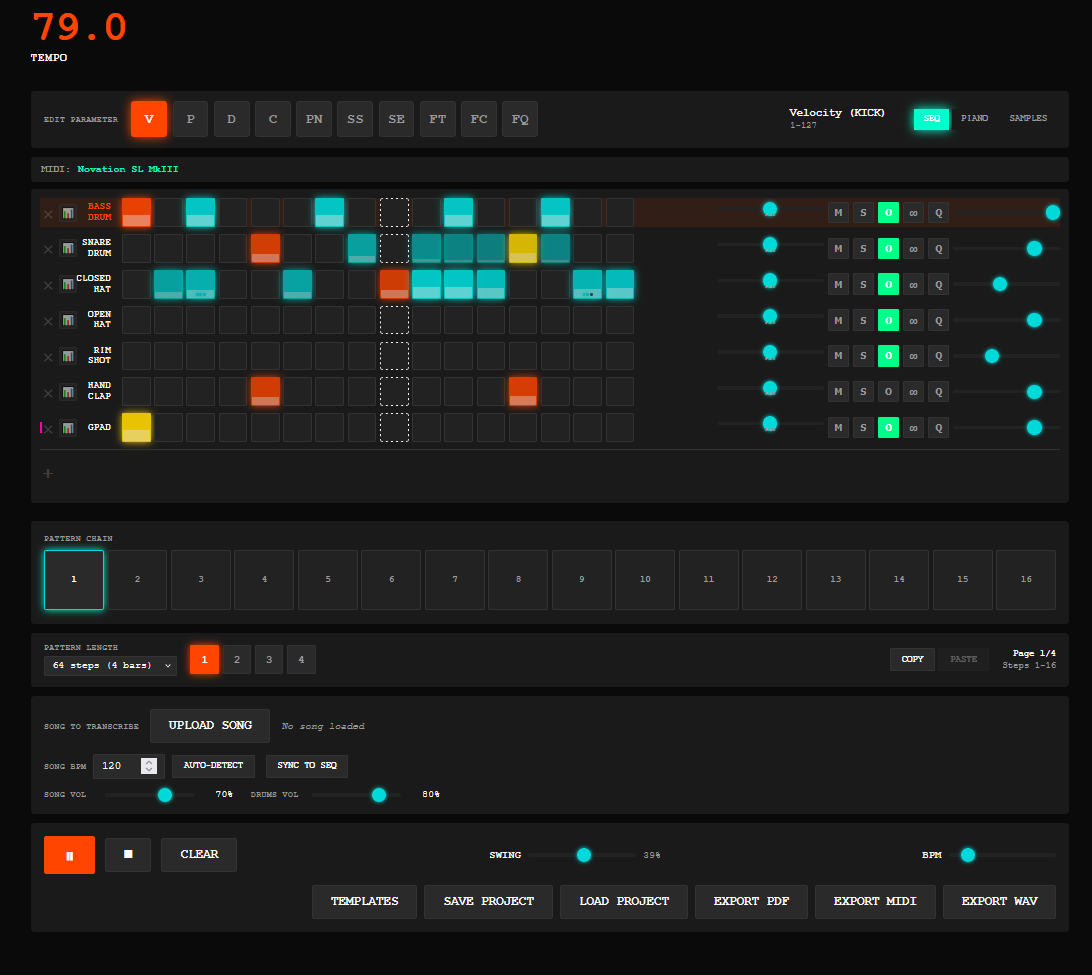The width and height of the screenshot is (1092, 975).
Task: Add a new track with the plus icon
Action: [48, 474]
